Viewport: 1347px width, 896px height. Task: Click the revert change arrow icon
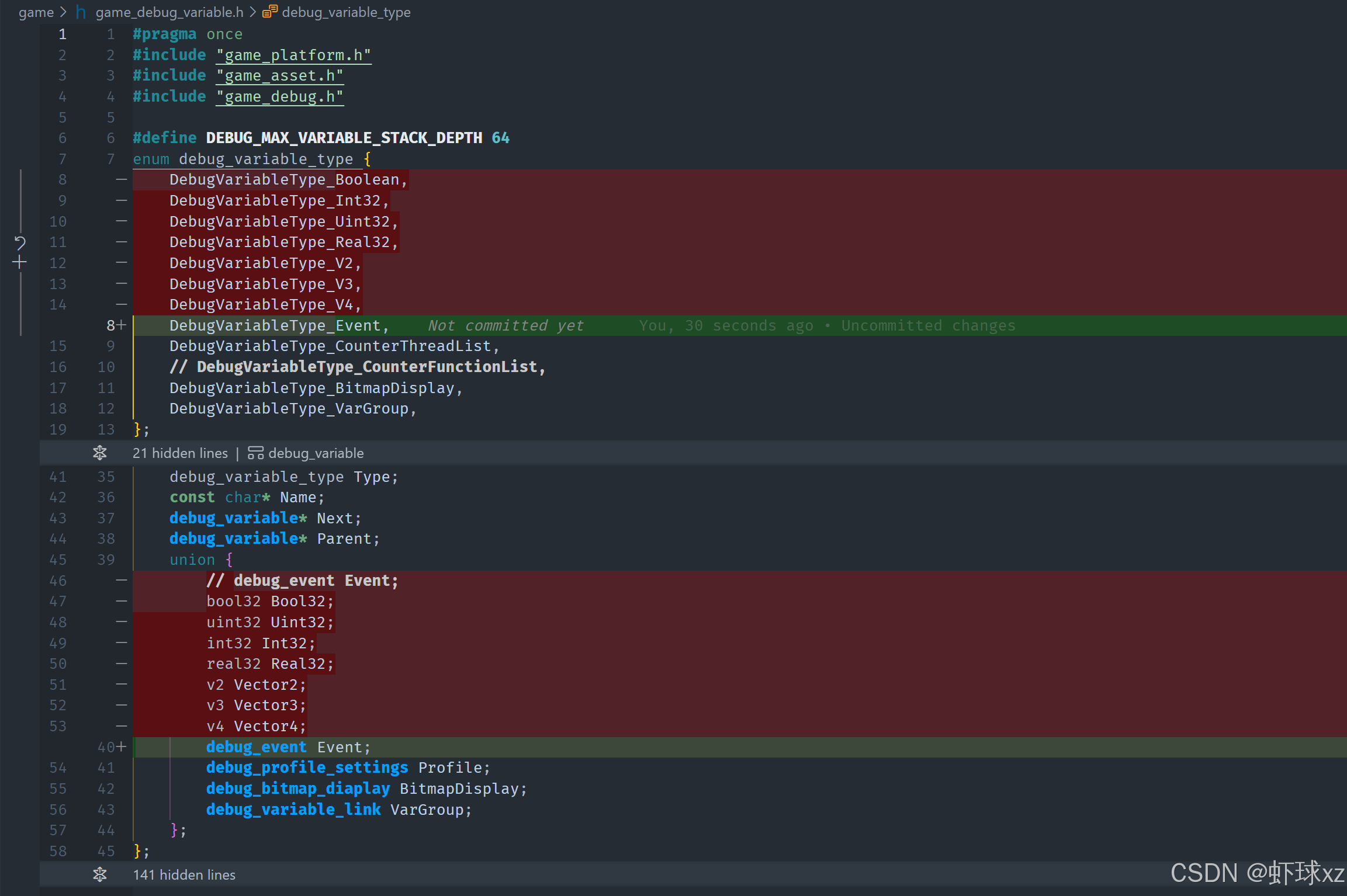click(20, 242)
